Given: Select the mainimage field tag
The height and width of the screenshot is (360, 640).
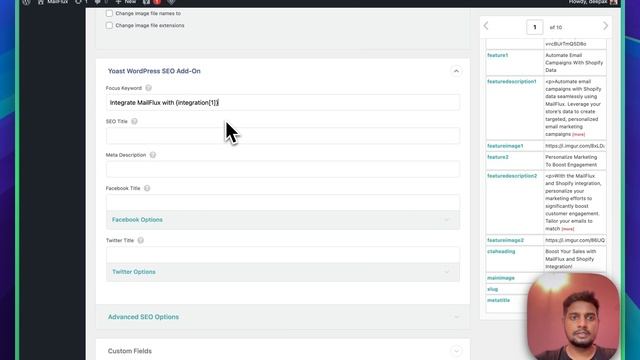Looking at the screenshot, I should point(501,278).
